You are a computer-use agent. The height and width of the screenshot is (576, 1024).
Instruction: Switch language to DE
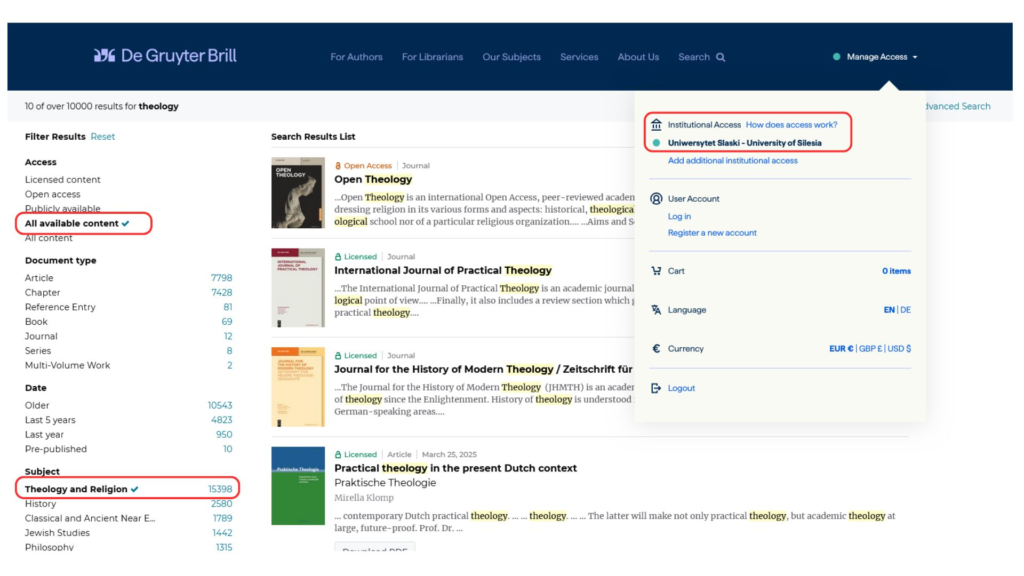point(905,310)
